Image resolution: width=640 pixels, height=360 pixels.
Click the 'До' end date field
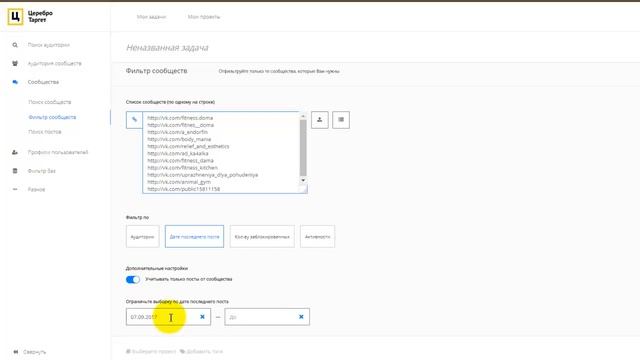[x=267, y=317]
